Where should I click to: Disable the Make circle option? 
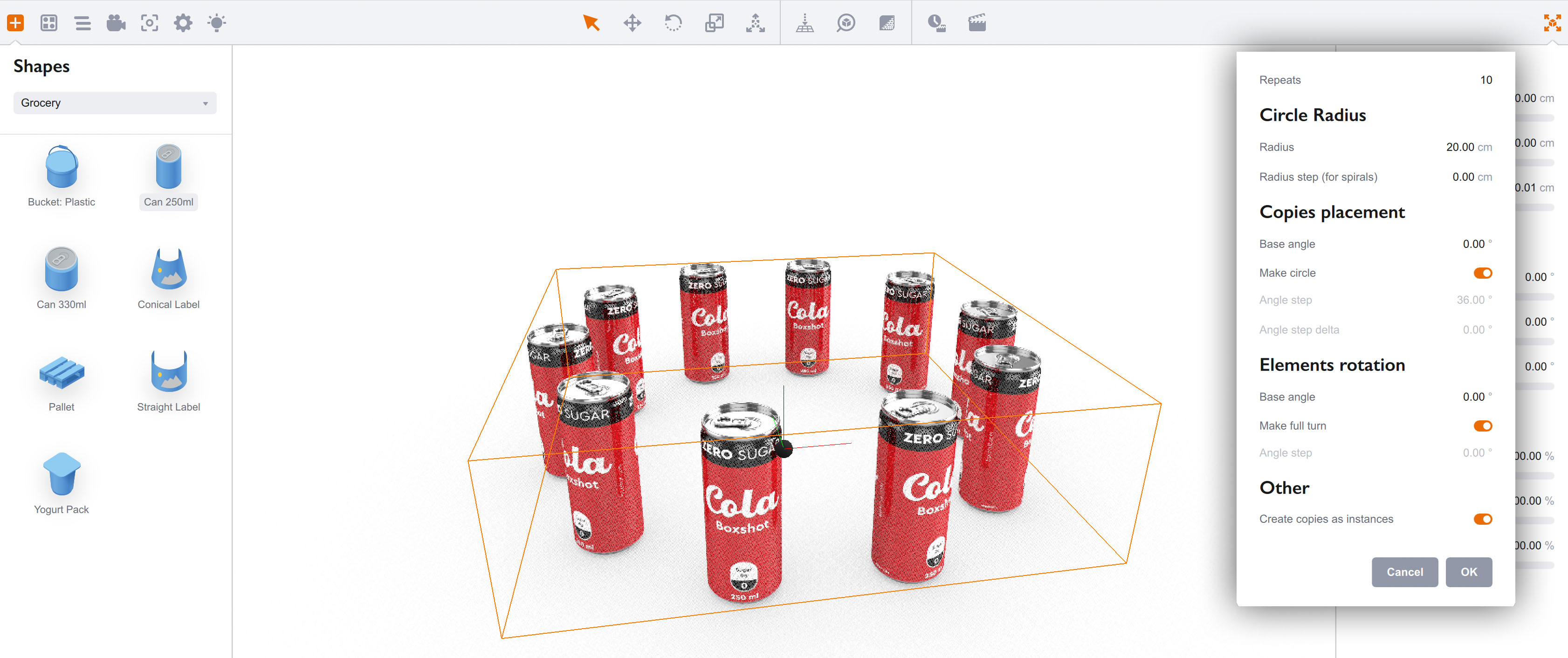[1483, 273]
